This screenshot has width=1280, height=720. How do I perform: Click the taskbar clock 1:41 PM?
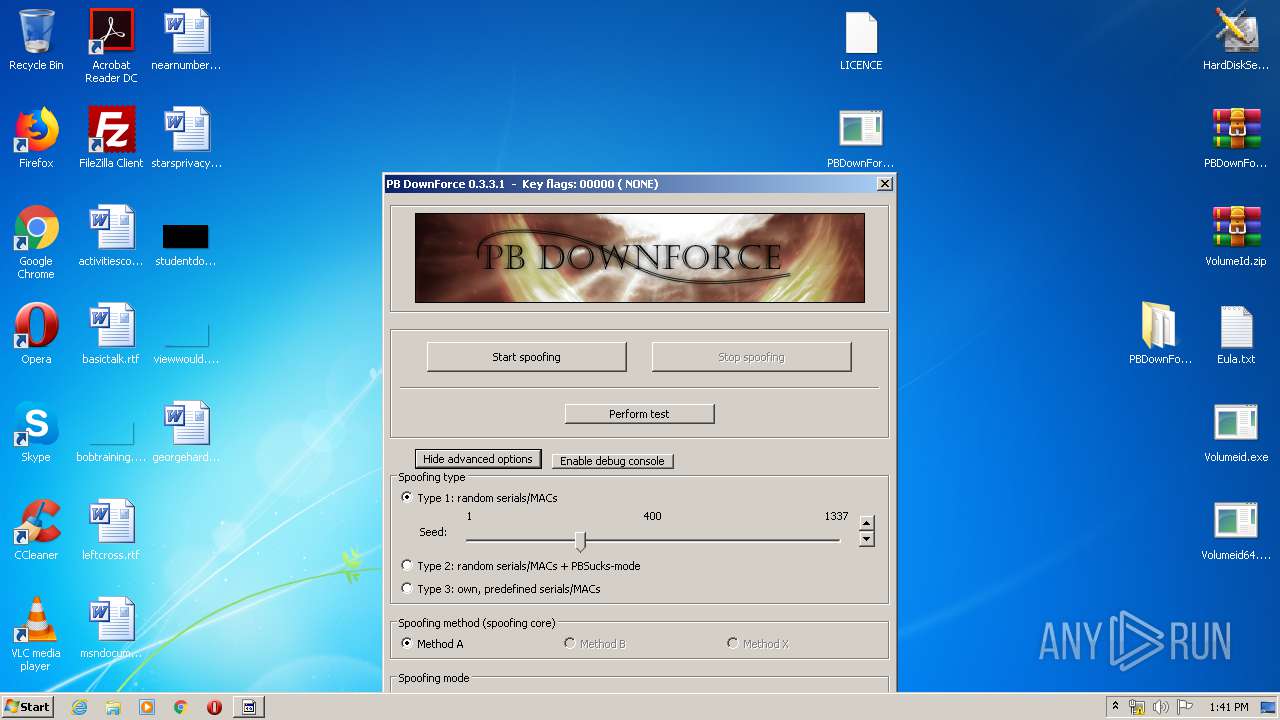click(x=1228, y=707)
